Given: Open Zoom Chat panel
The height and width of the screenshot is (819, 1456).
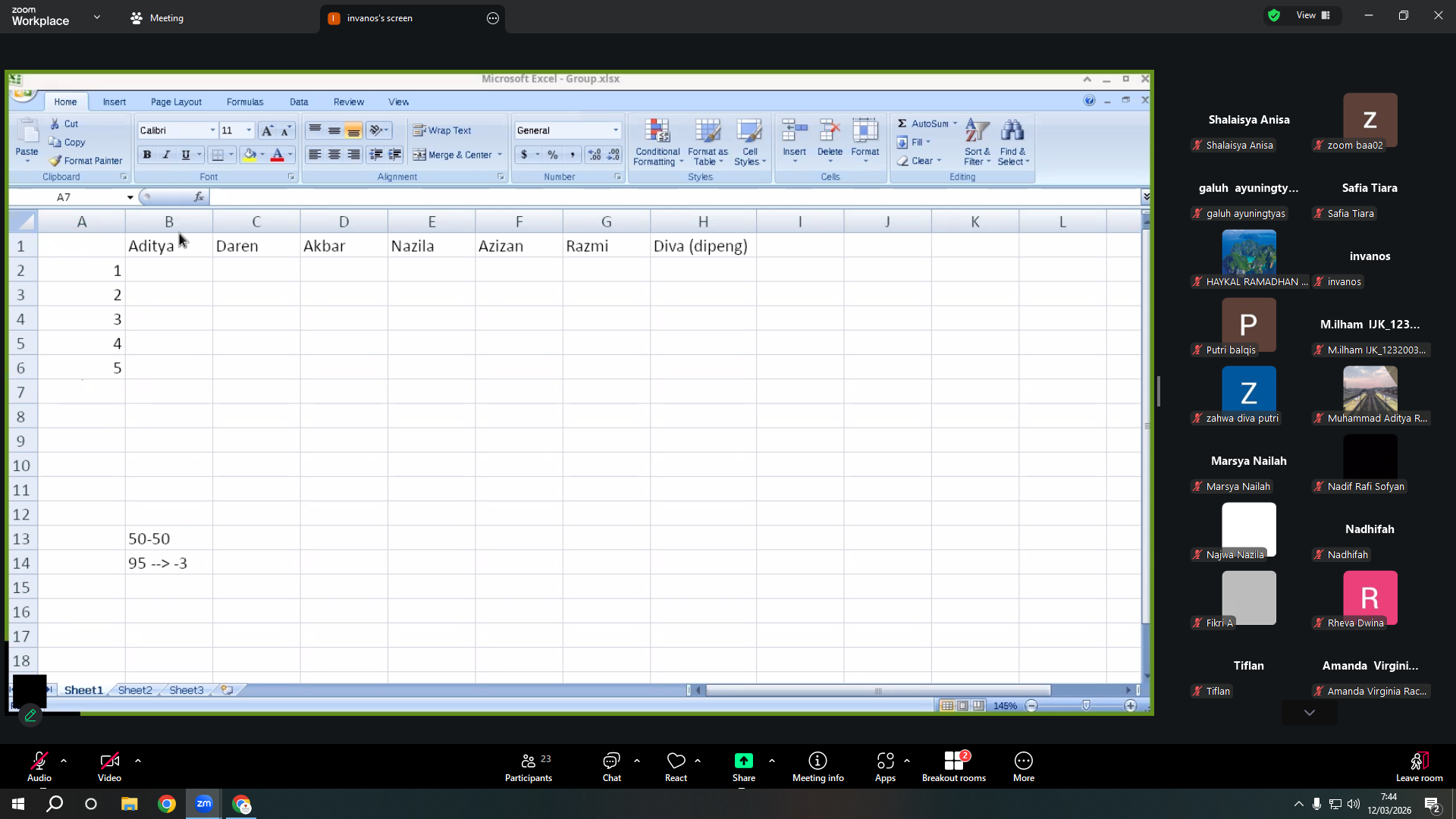Looking at the screenshot, I should click(612, 767).
